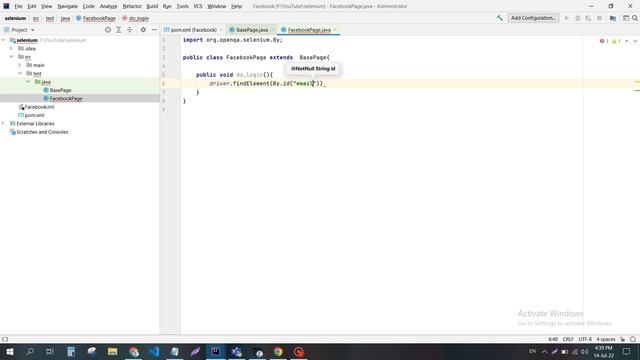Click the Search Everywhere magnifier icon

click(x=635, y=18)
